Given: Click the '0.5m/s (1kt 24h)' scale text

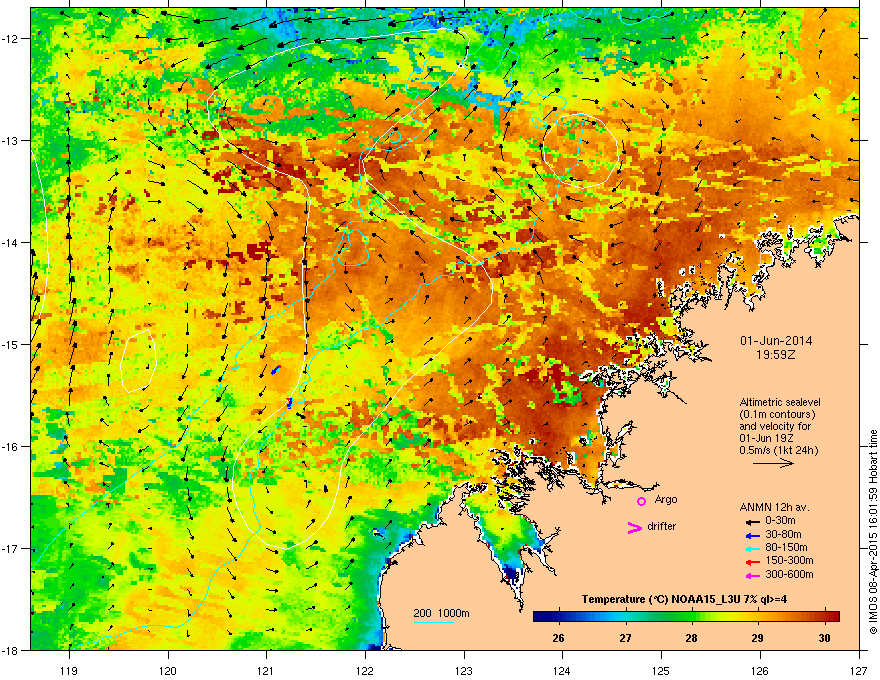Looking at the screenshot, I should (778, 450).
